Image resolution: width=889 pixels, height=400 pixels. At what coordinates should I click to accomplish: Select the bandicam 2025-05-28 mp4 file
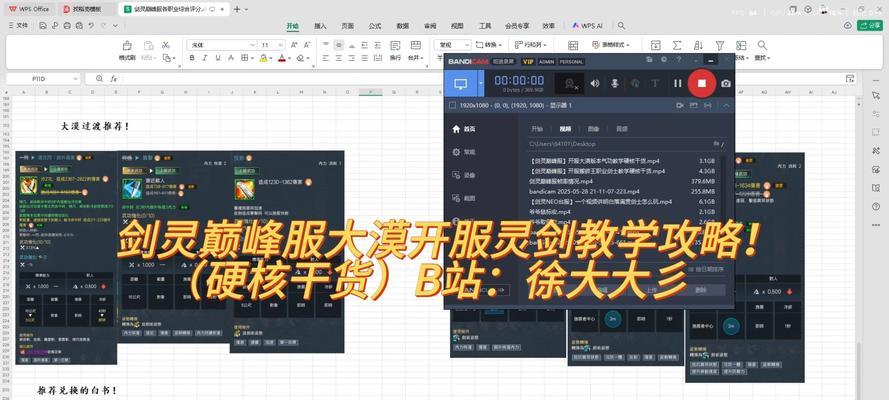622,192
